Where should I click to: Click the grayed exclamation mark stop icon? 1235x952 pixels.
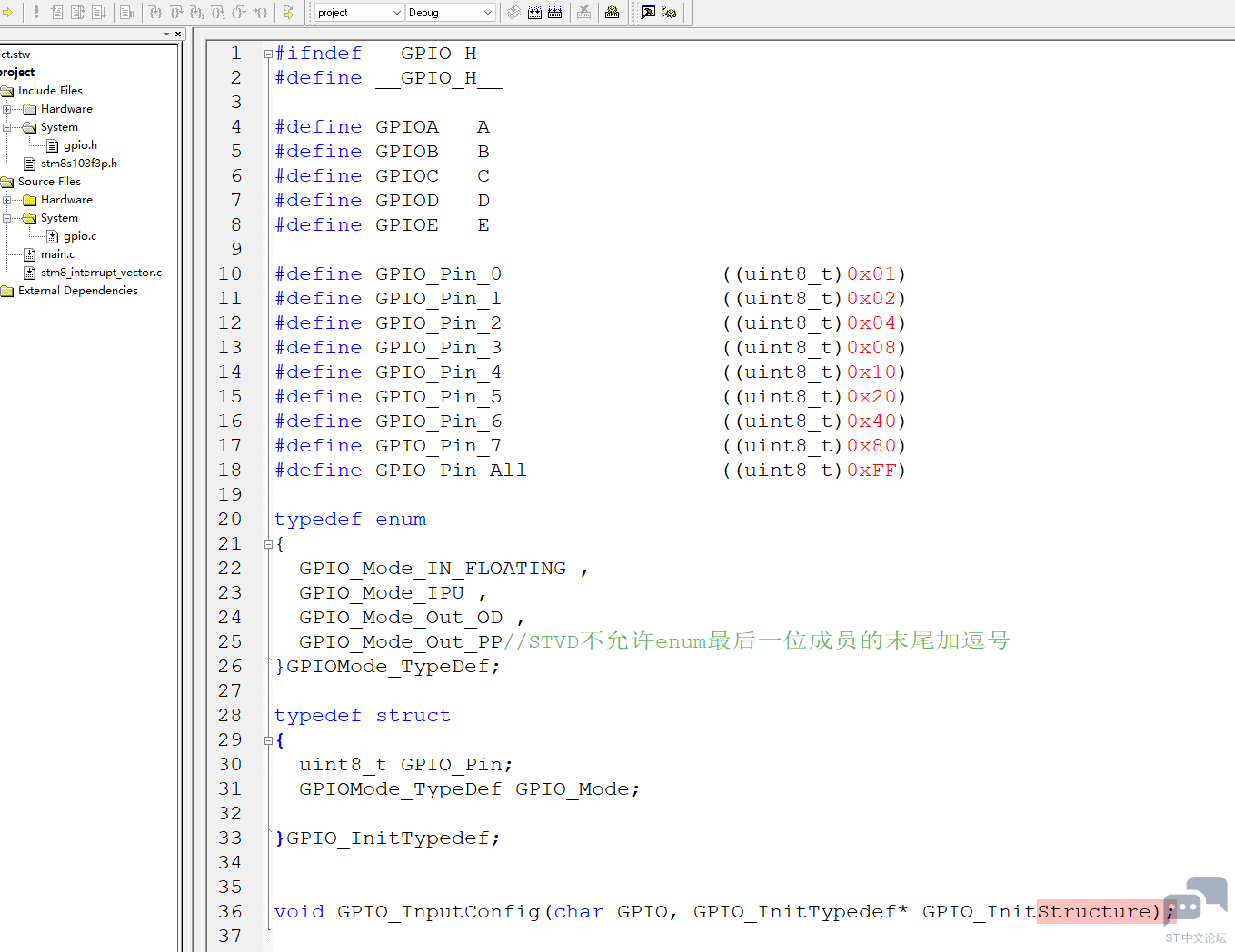[x=36, y=13]
